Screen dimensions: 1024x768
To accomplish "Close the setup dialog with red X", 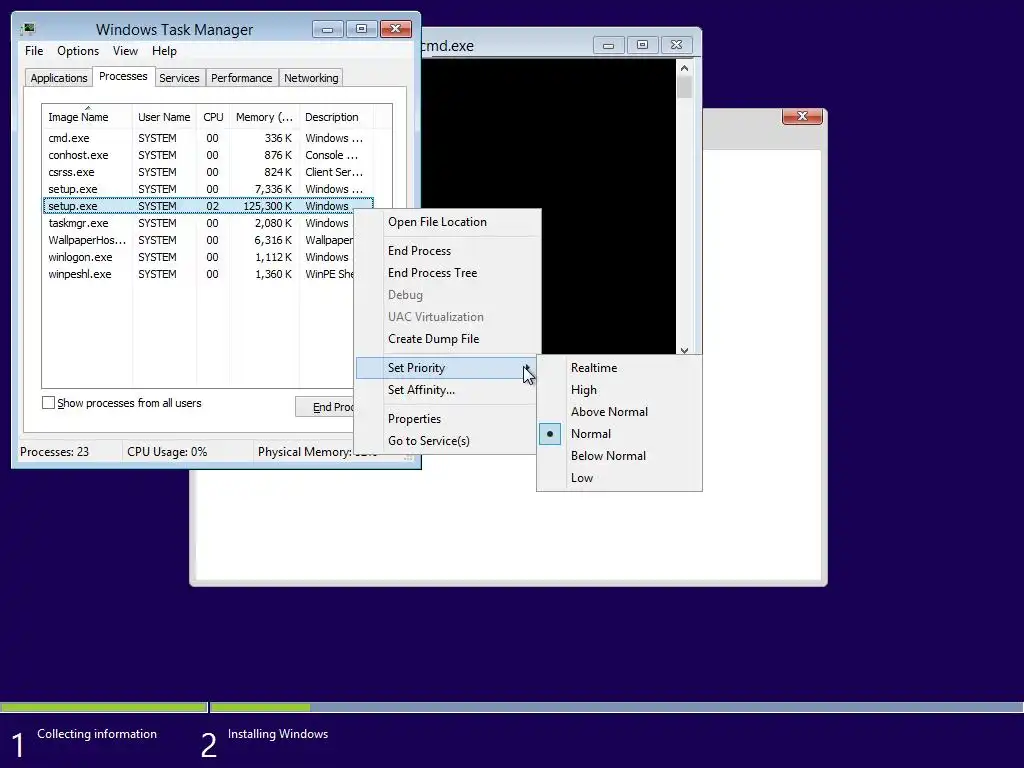I will 802,116.
